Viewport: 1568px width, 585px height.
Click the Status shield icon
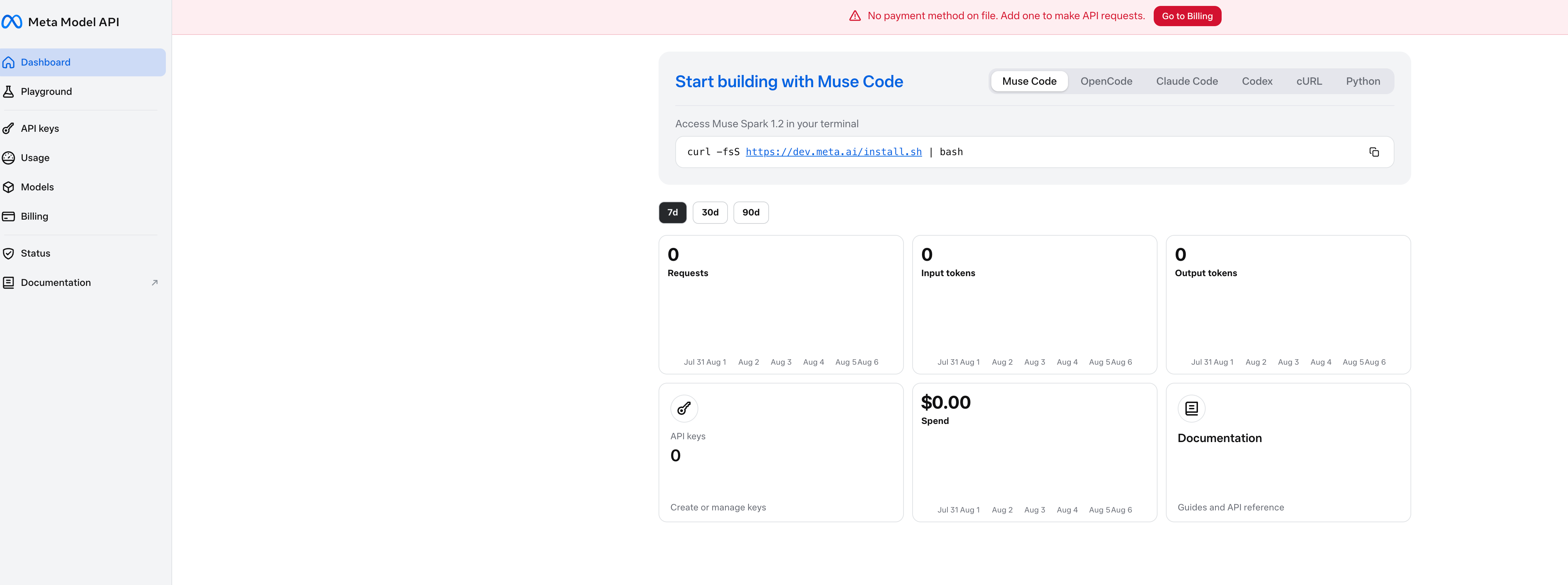(8, 253)
